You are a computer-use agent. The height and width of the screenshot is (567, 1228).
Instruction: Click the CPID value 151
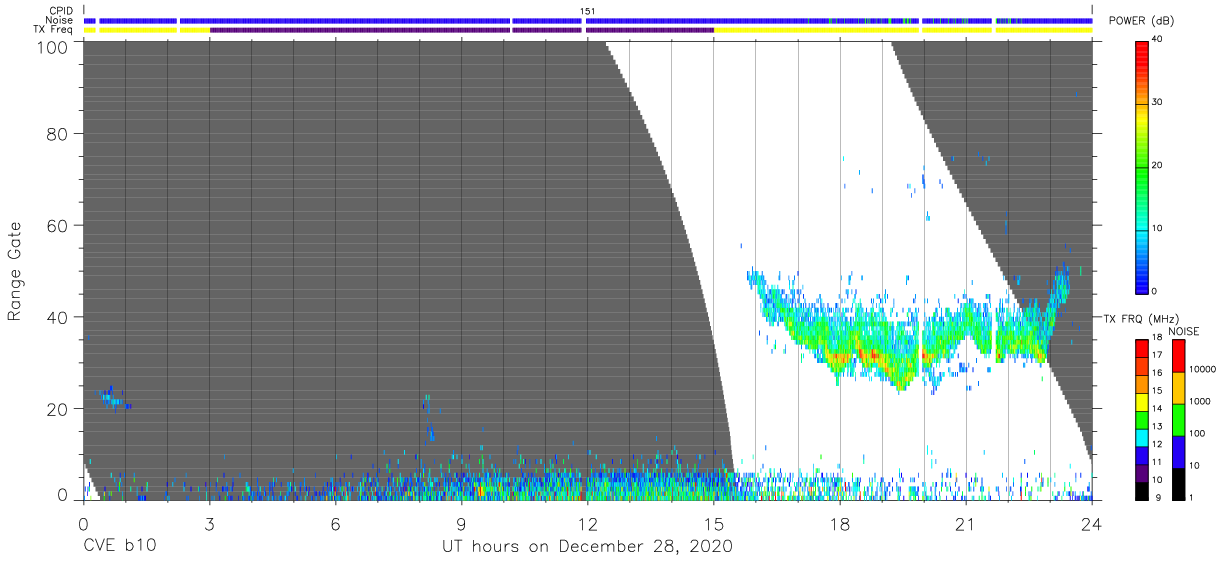coord(588,10)
